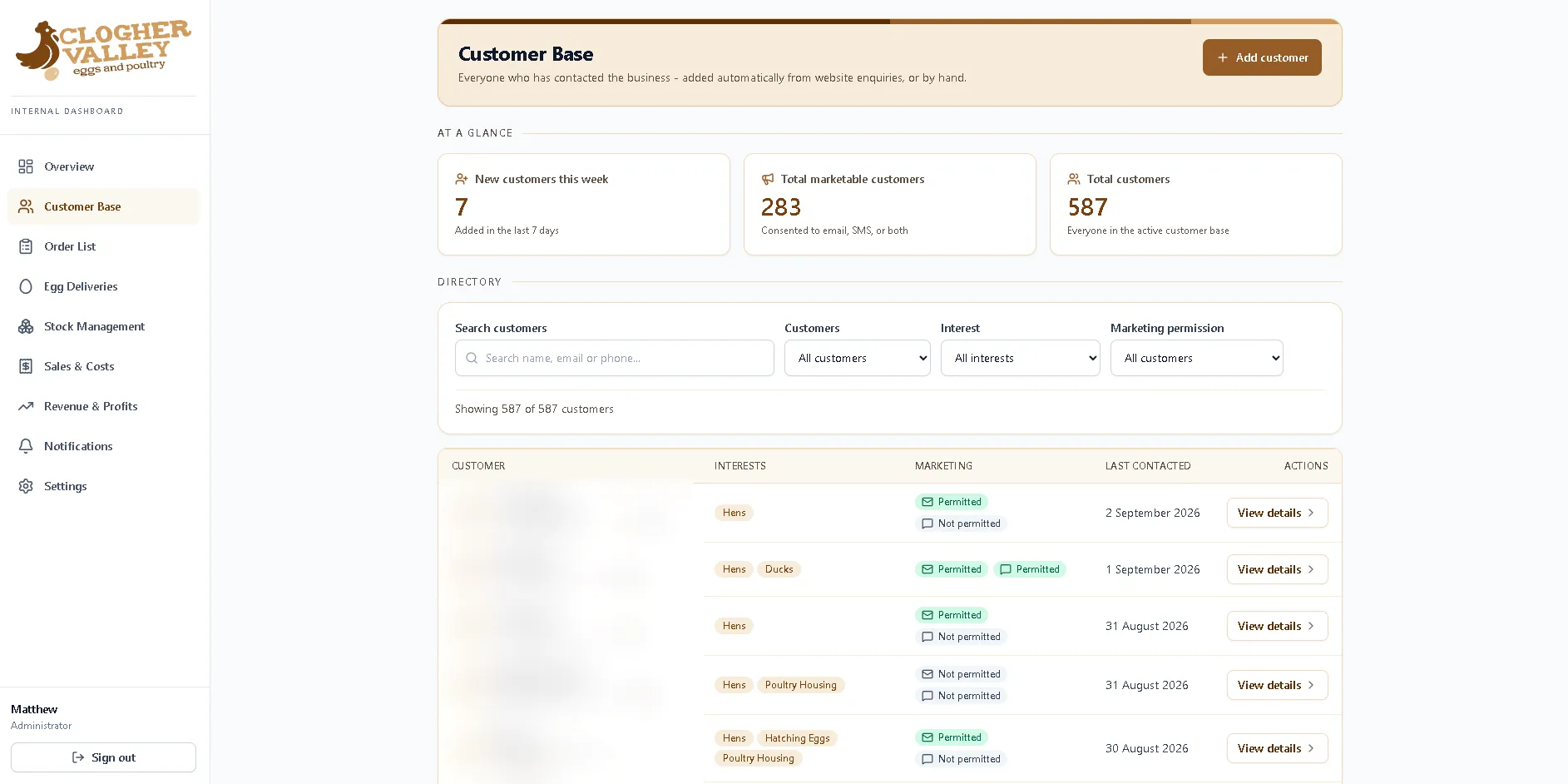
Task: Click the Last Contacted column header
Action: 1147,466
